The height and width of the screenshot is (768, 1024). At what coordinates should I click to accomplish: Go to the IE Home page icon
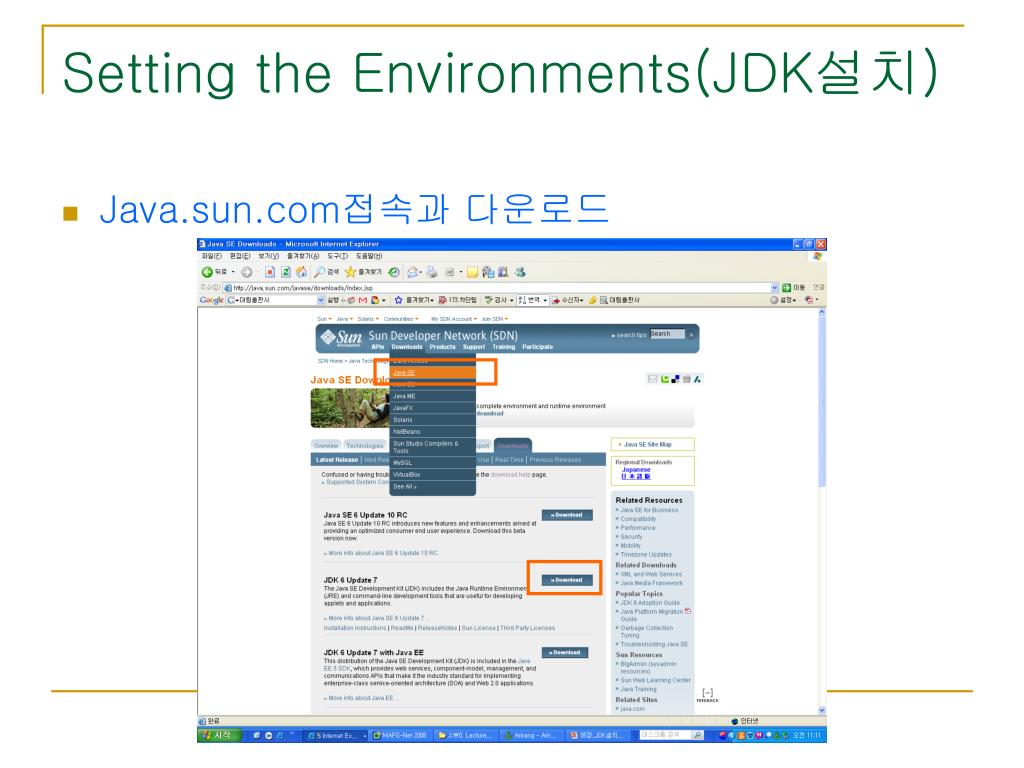(301, 272)
